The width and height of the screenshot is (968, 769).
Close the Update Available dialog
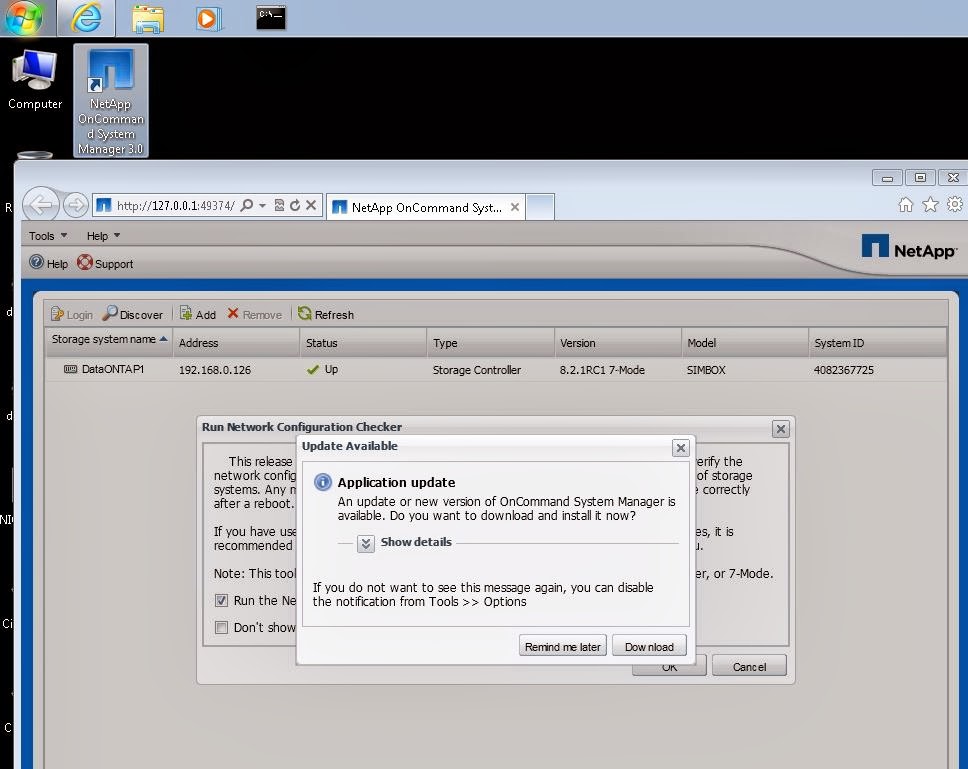pyautogui.click(x=680, y=447)
